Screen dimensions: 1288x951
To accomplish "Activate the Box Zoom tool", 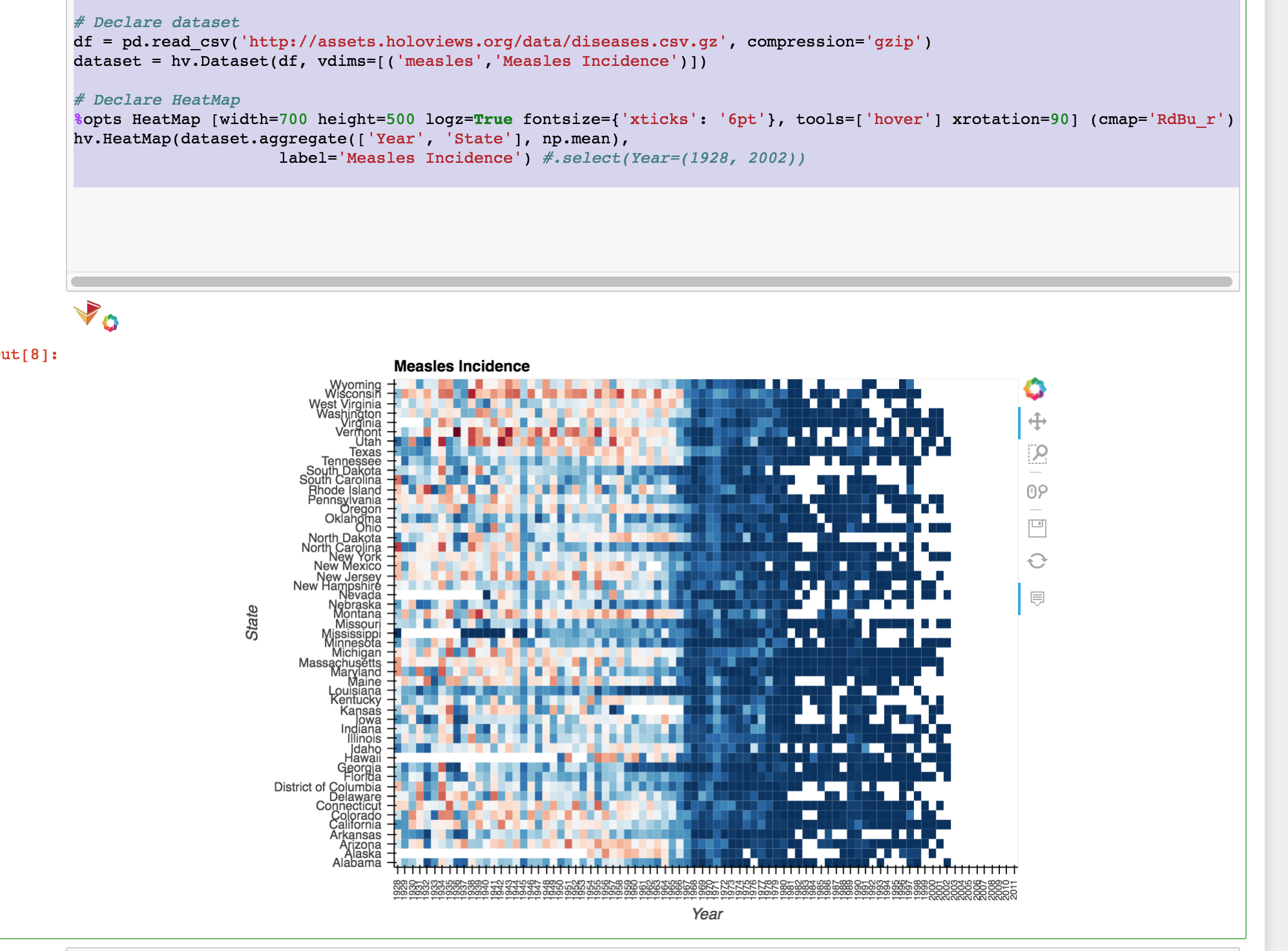I will coord(1039,454).
